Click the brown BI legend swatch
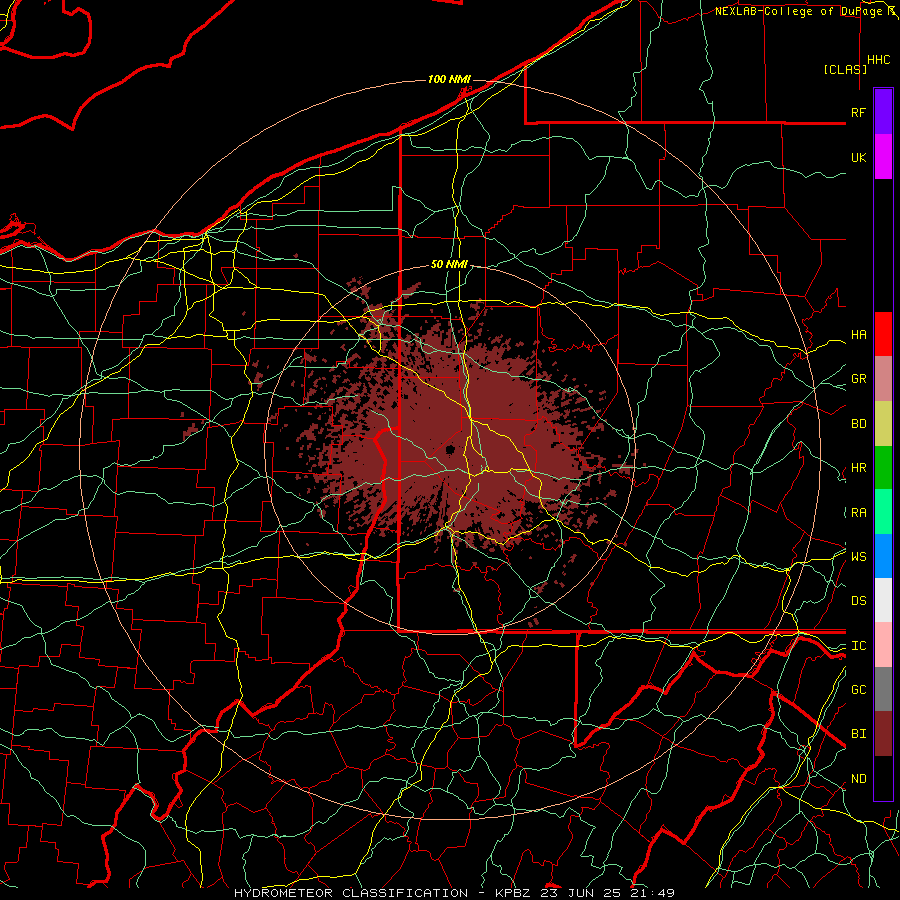Image resolution: width=900 pixels, height=900 pixels. [883, 734]
